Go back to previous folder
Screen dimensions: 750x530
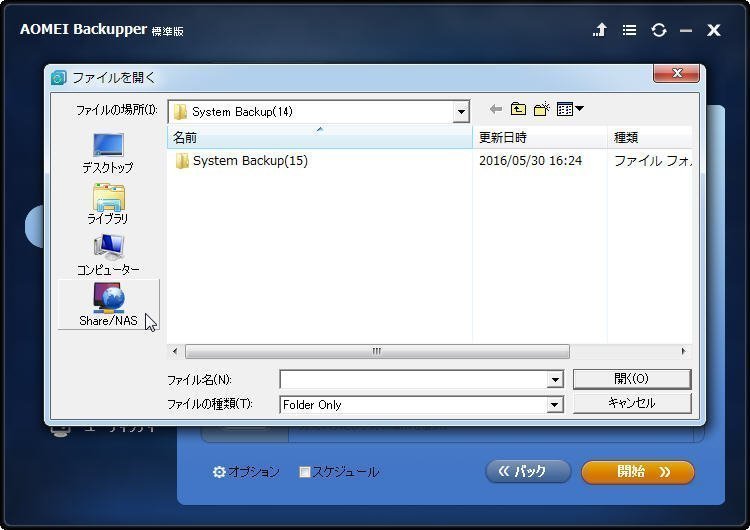pyautogui.click(x=496, y=110)
